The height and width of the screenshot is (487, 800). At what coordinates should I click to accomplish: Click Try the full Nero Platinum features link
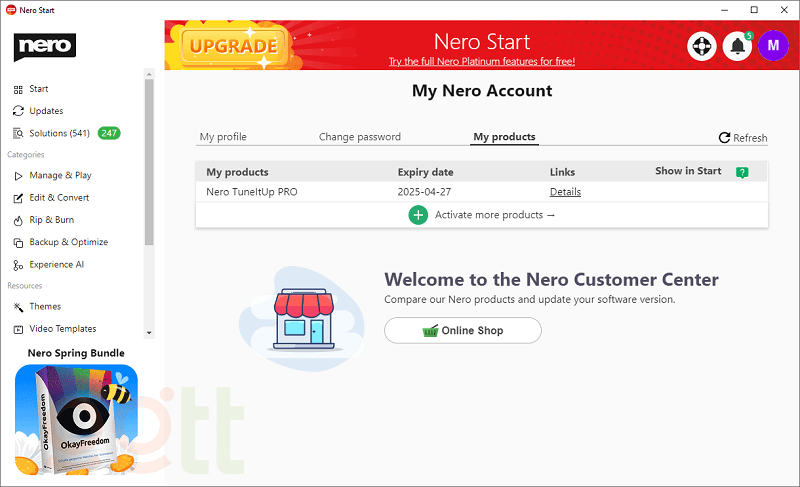coord(482,61)
